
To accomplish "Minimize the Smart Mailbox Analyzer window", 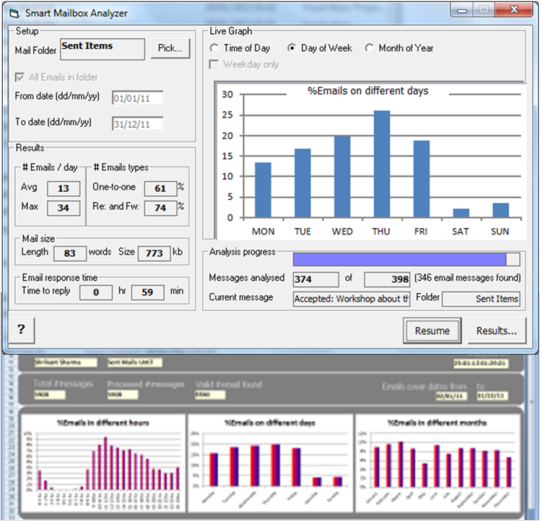I will (462, 10).
